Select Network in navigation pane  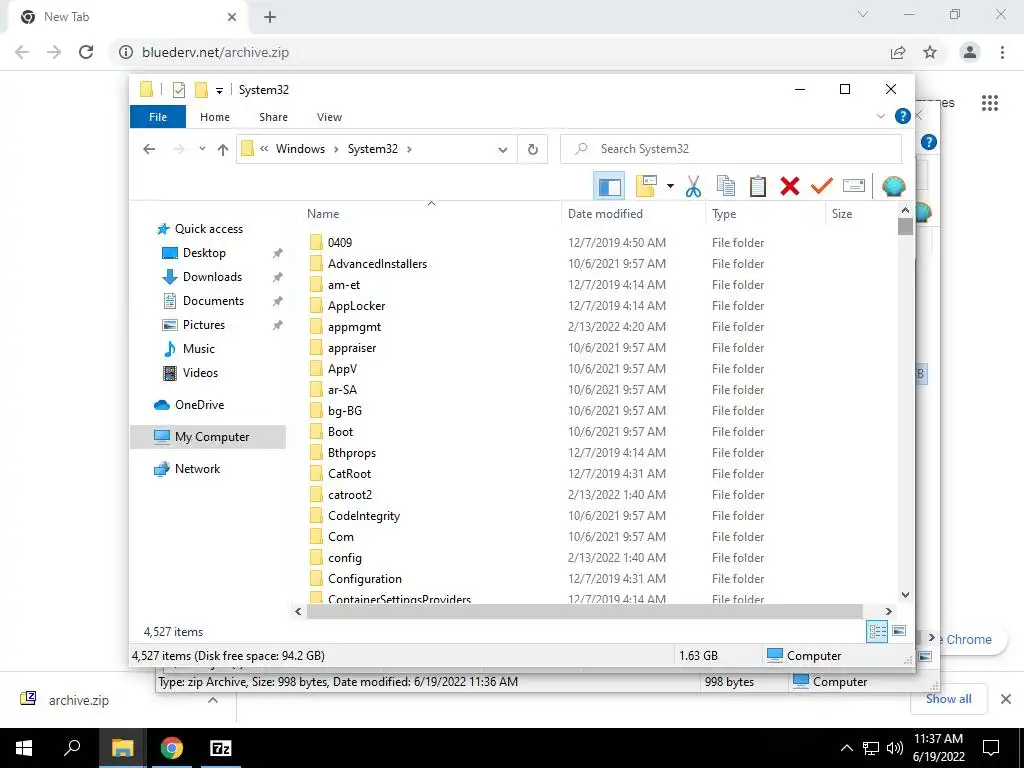[197, 469]
